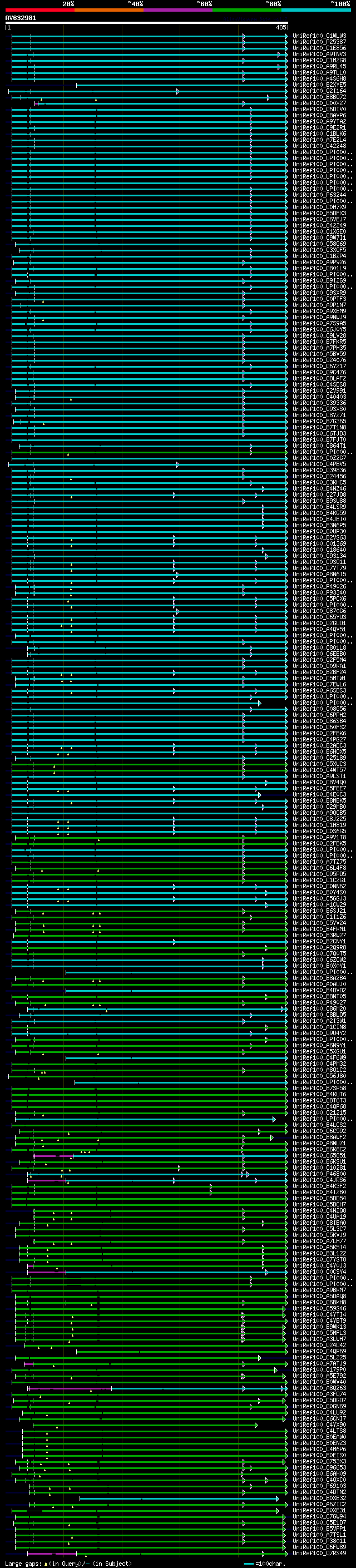The height and width of the screenshot is (1568, 356).
Task: Select the UniRef100_B2XYE5 label
Action: coord(319,85)
